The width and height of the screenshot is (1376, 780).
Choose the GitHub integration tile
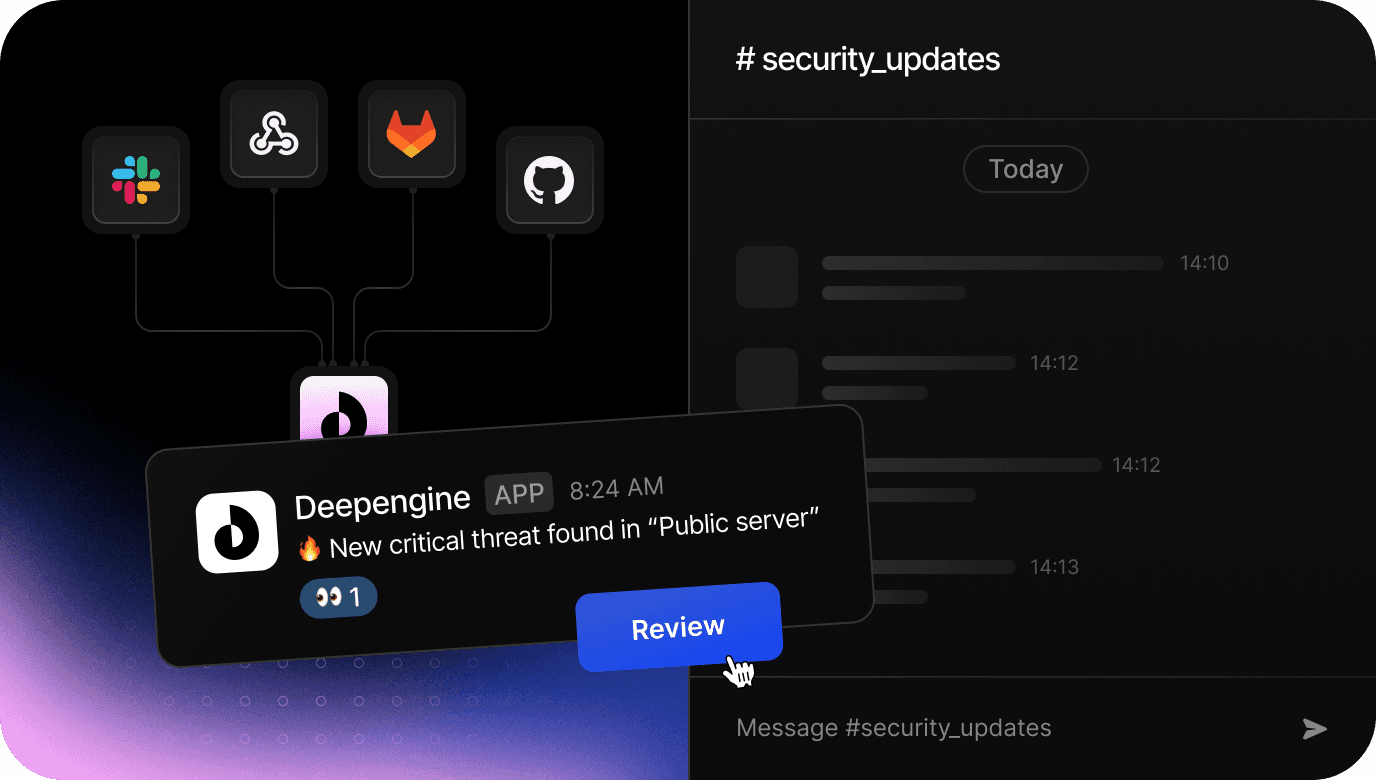tap(550, 180)
